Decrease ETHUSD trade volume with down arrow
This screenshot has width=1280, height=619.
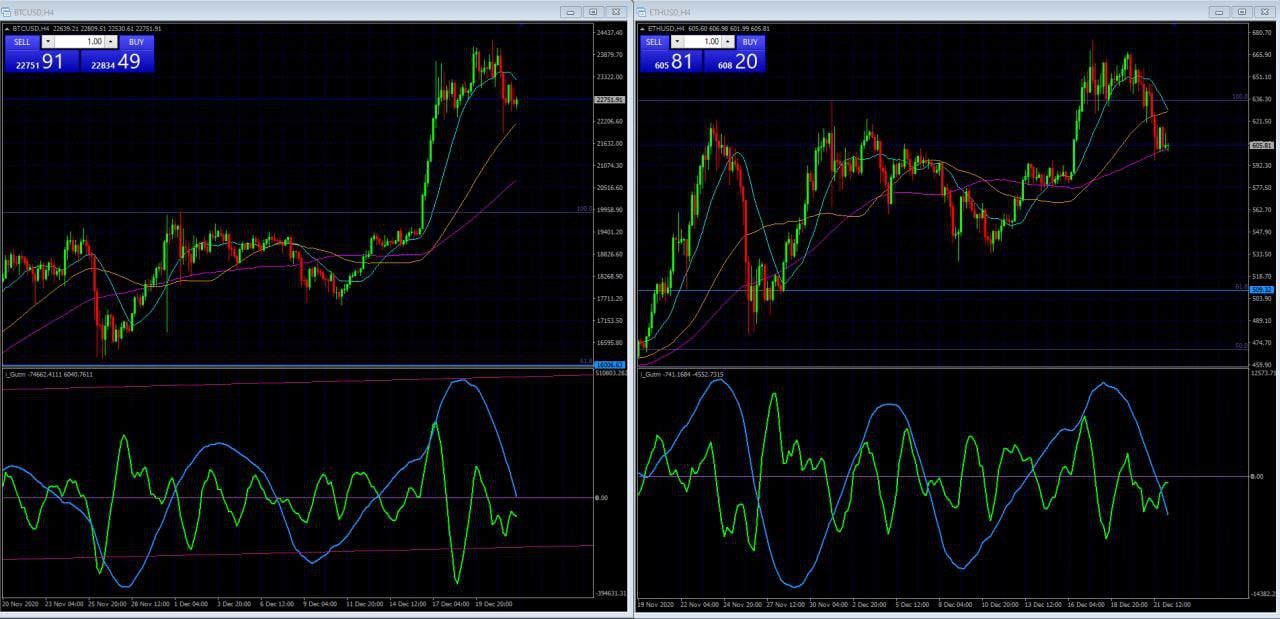point(676,42)
